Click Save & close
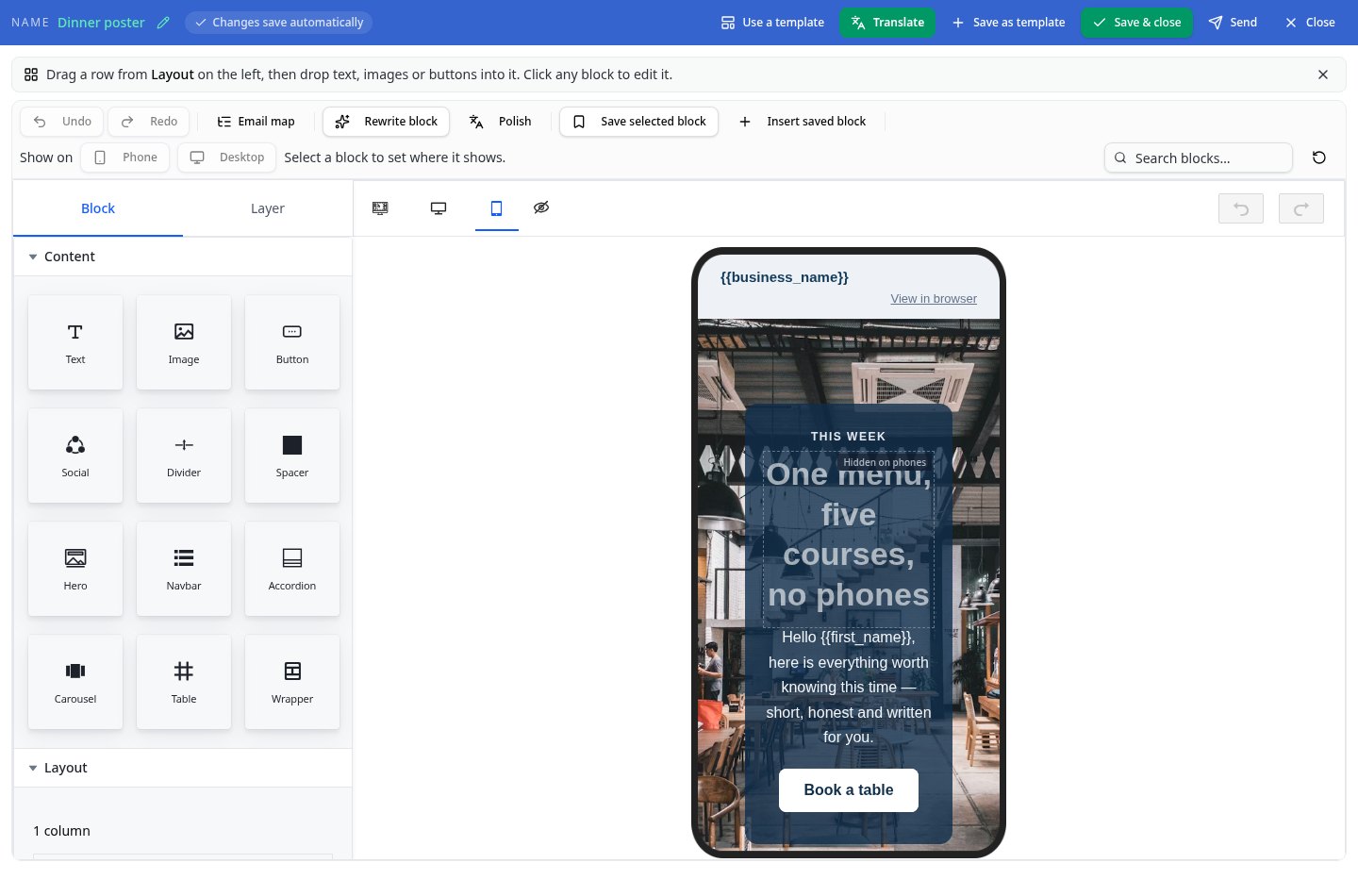The height and width of the screenshot is (896, 1358). point(1137,23)
